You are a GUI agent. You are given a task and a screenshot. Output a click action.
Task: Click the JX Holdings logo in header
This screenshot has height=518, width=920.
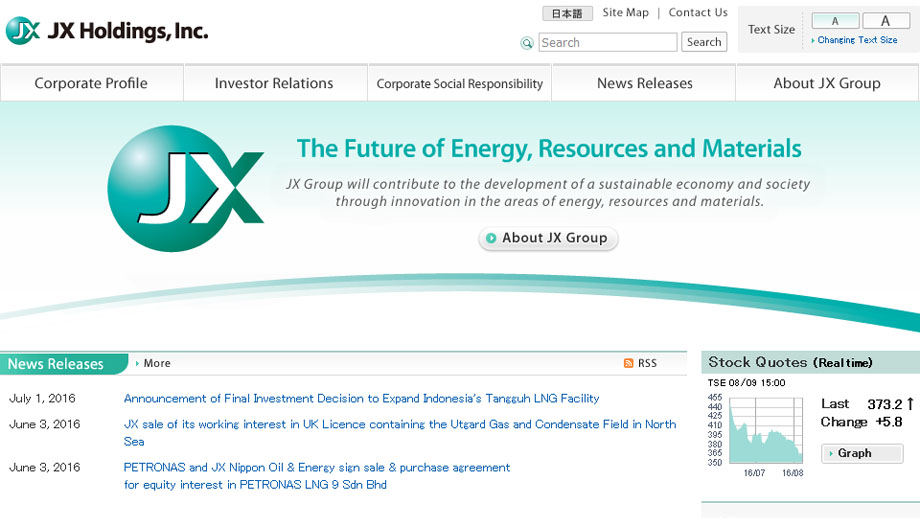[107, 31]
